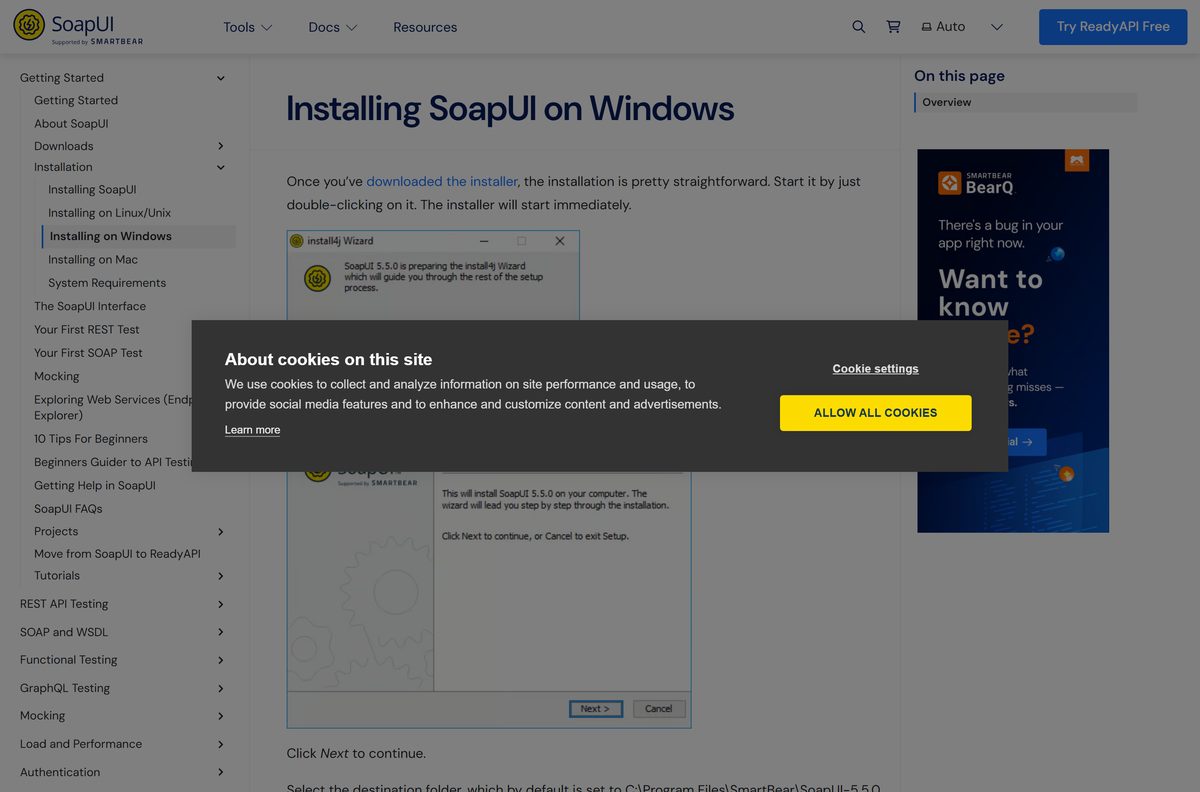Open Downloads sidebar item

coord(64,146)
